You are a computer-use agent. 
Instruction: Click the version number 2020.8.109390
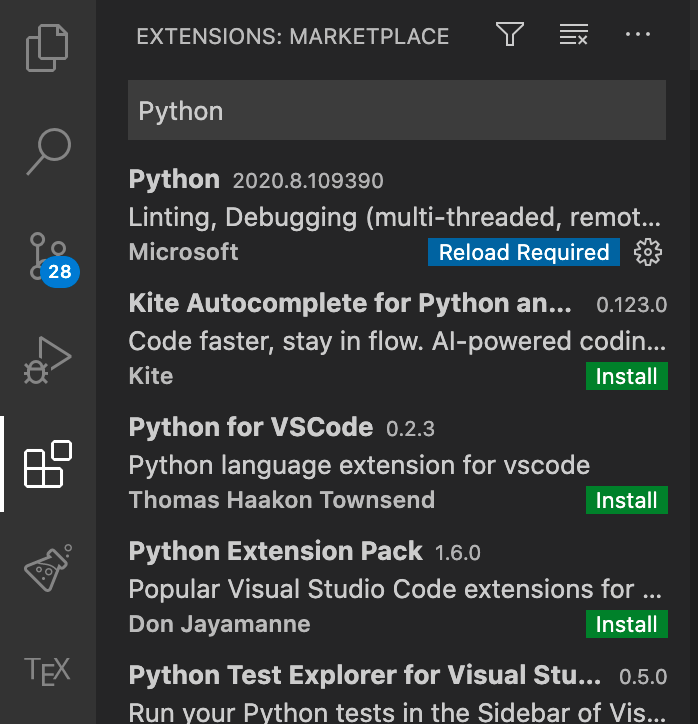308,181
